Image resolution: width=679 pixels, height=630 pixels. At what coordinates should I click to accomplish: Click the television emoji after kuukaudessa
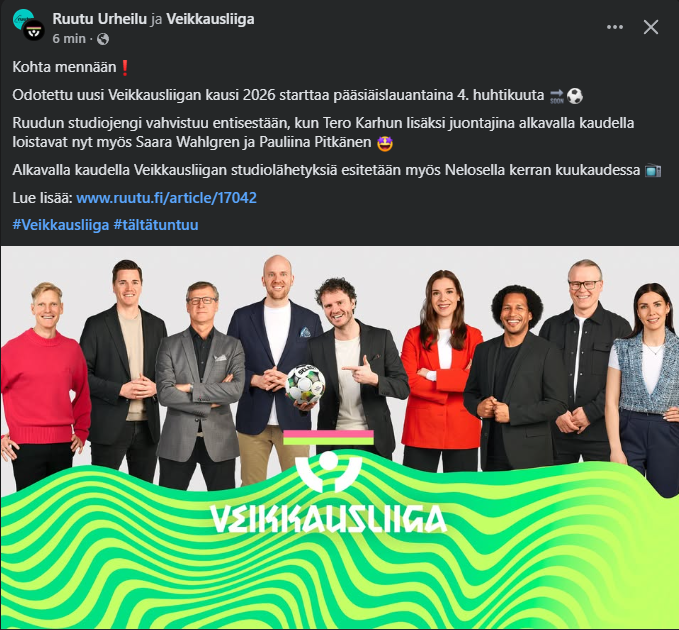coord(653,170)
